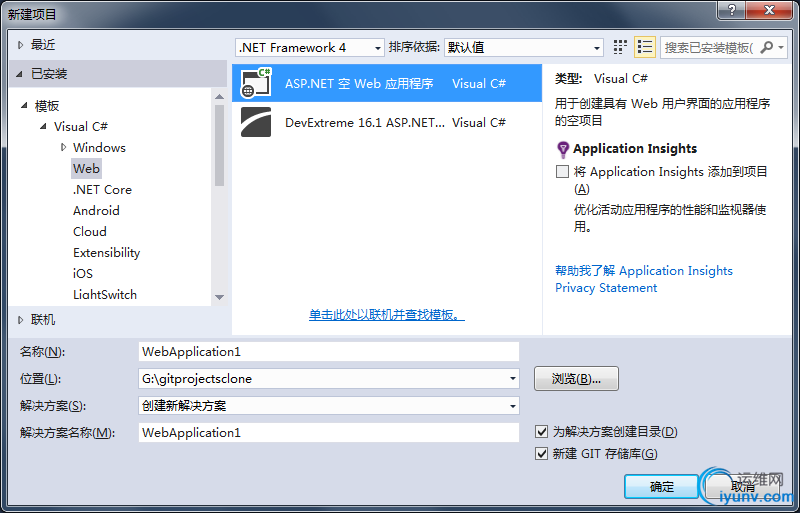800x513 pixels.
Task: Click tree scrollbar up arrow
Action: [219, 96]
